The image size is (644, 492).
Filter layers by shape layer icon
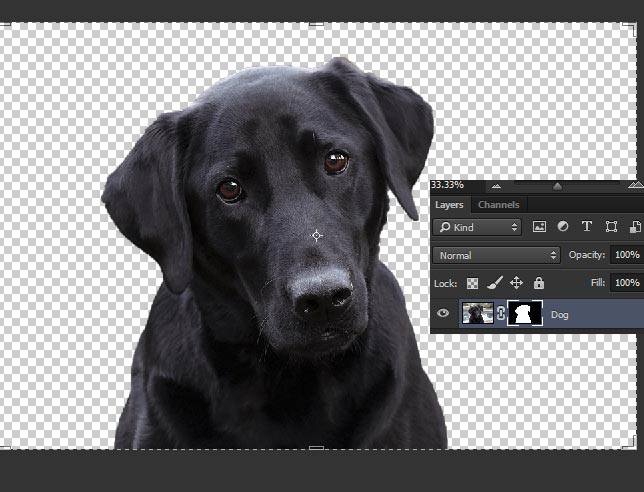(x=611, y=227)
